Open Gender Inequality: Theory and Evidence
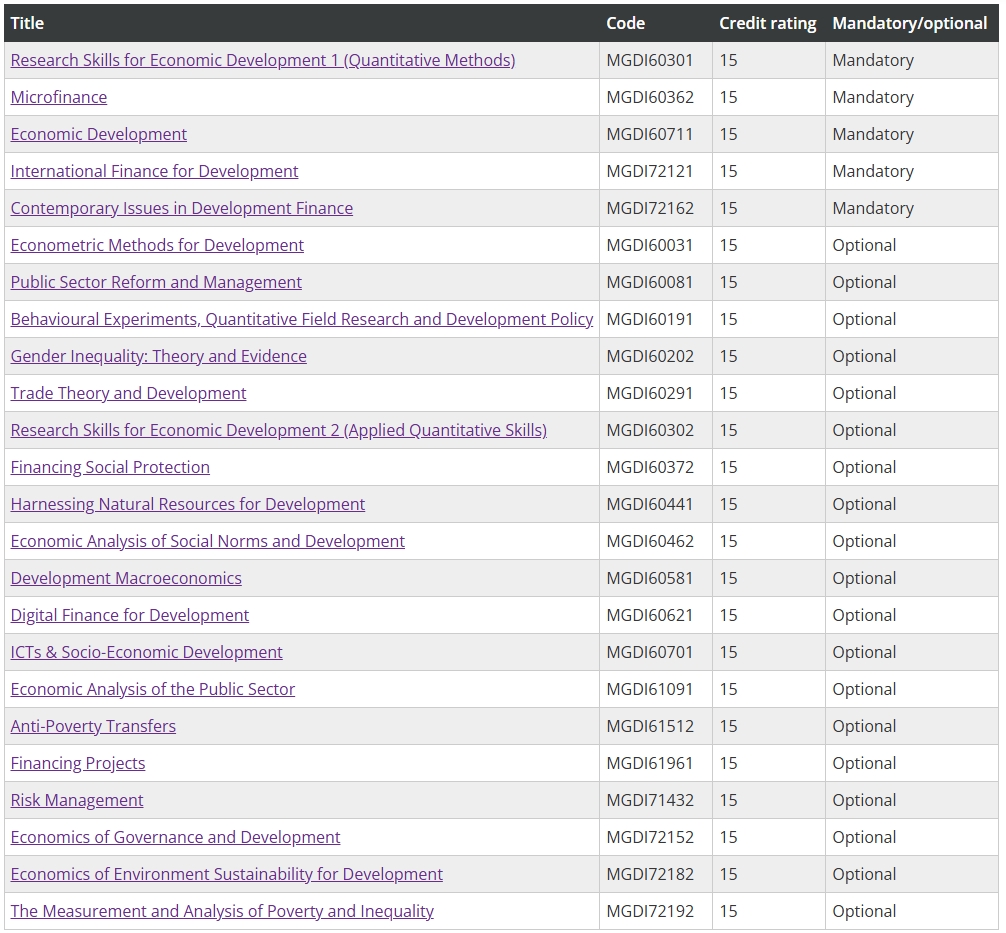The image size is (1006, 933). (x=158, y=356)
